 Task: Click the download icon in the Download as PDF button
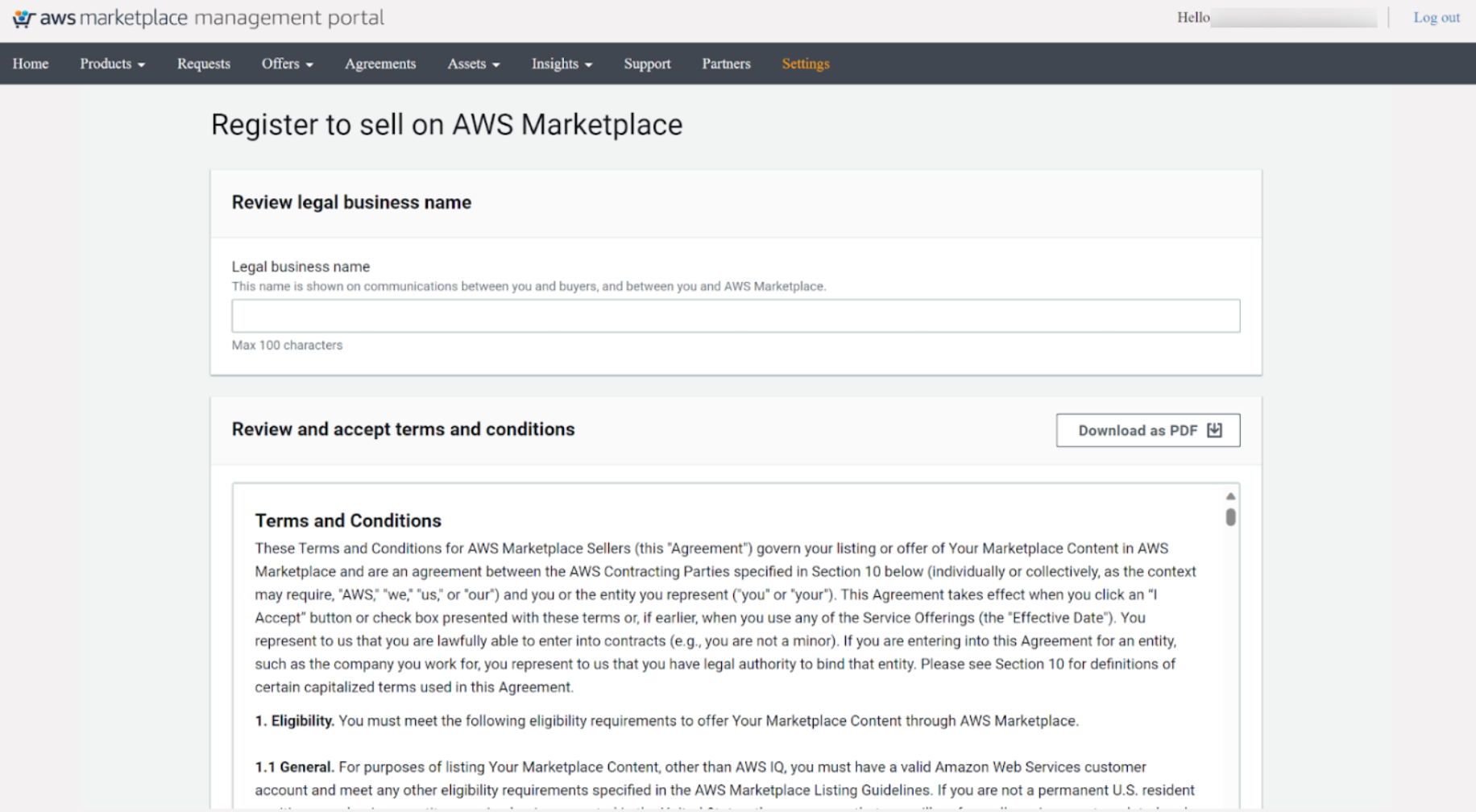(x=1214, y=430)
